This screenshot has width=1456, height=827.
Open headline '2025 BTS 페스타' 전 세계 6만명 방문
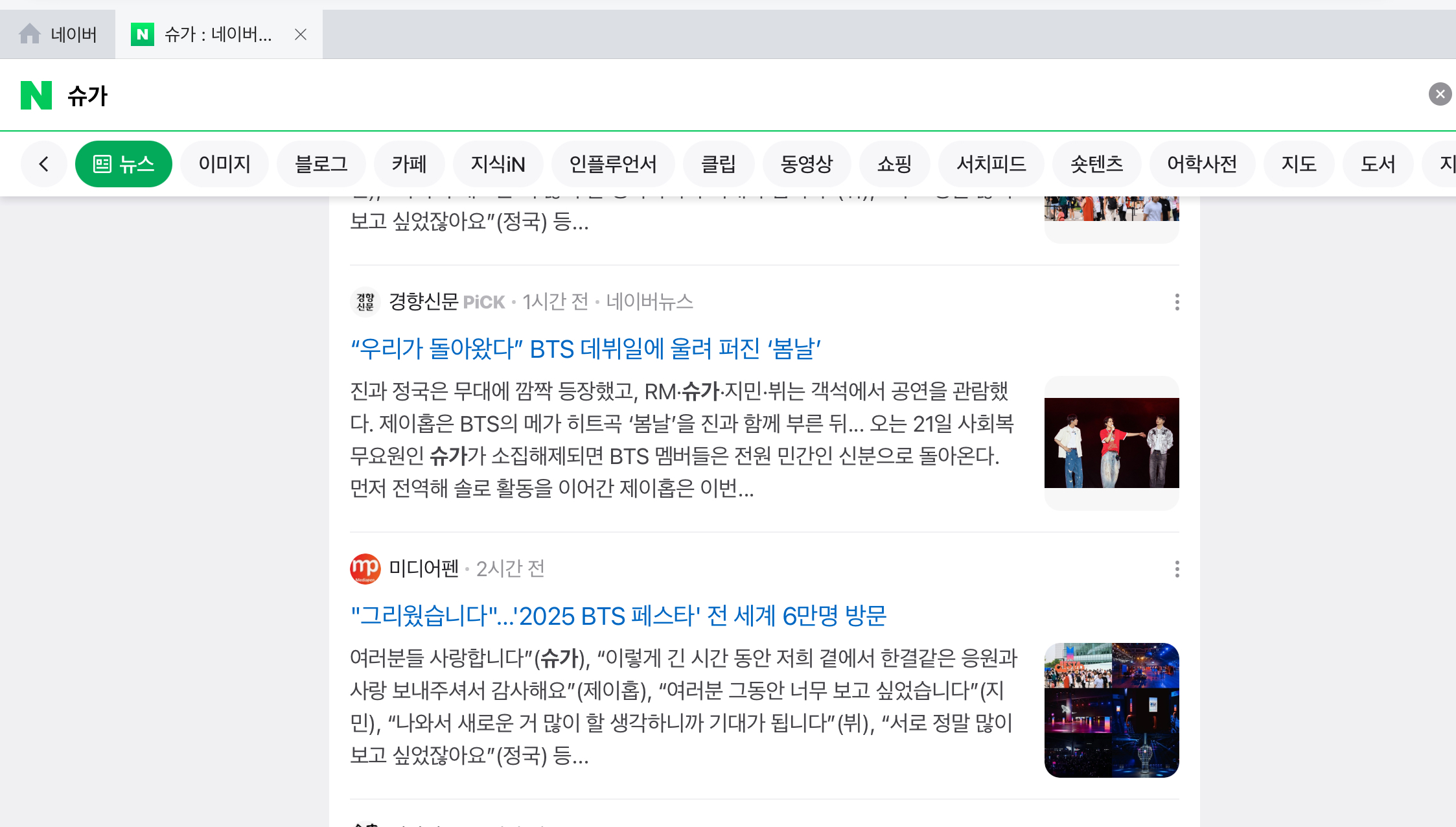pos(618,616)
